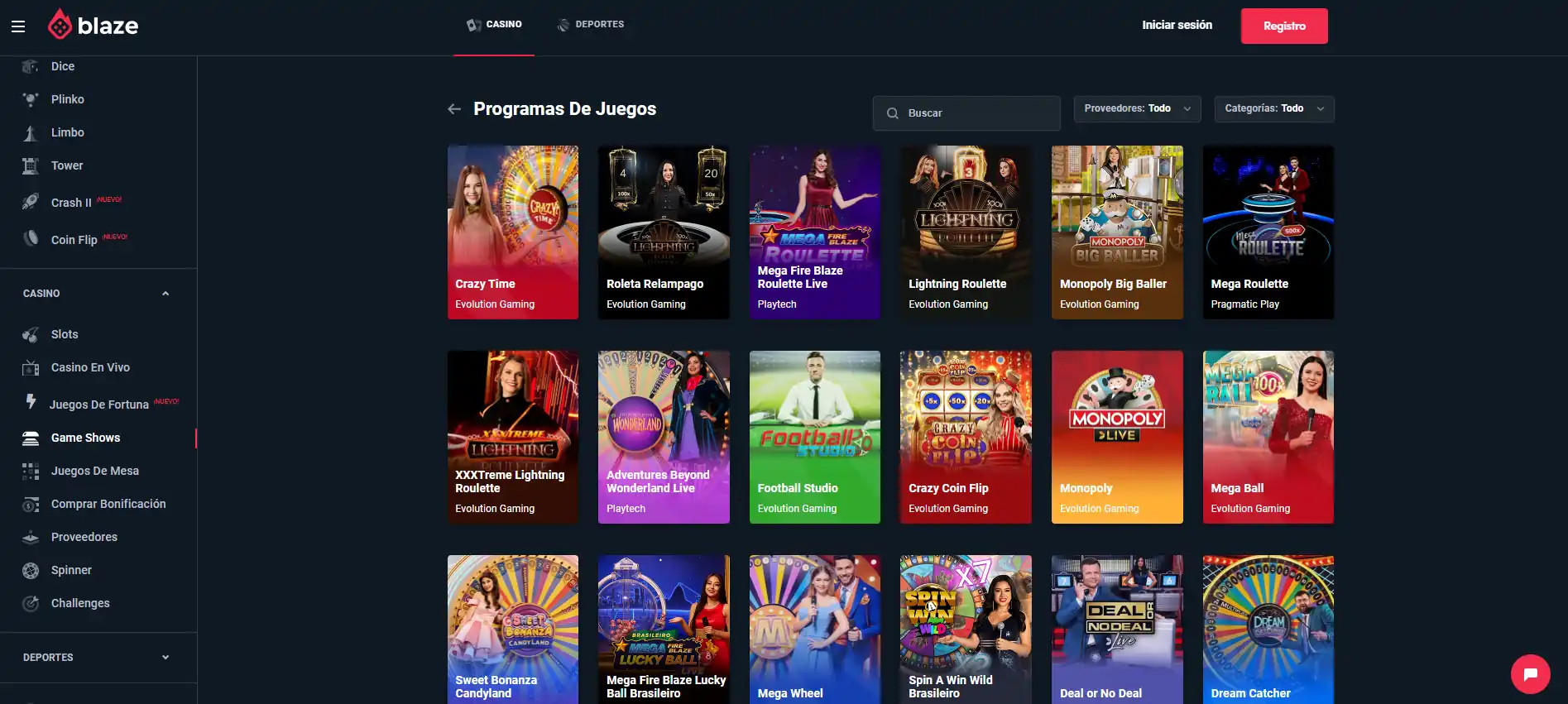Select the Lightning Roulette card
1568x704 pixels.
(x=966, y=232)
